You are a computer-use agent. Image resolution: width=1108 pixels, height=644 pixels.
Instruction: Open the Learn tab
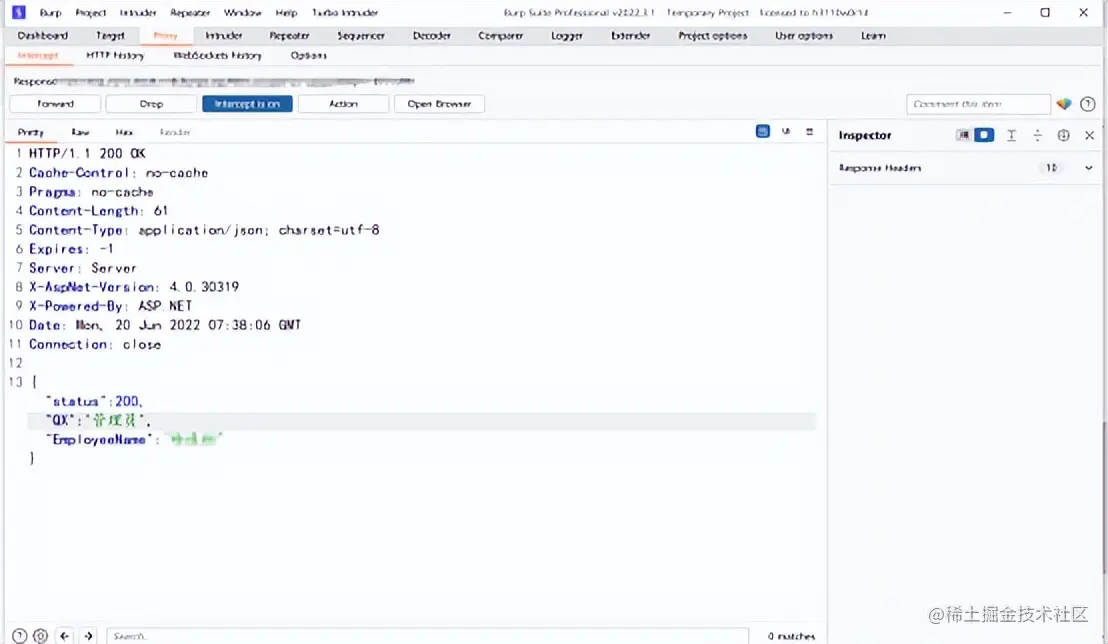coord(873,35)
